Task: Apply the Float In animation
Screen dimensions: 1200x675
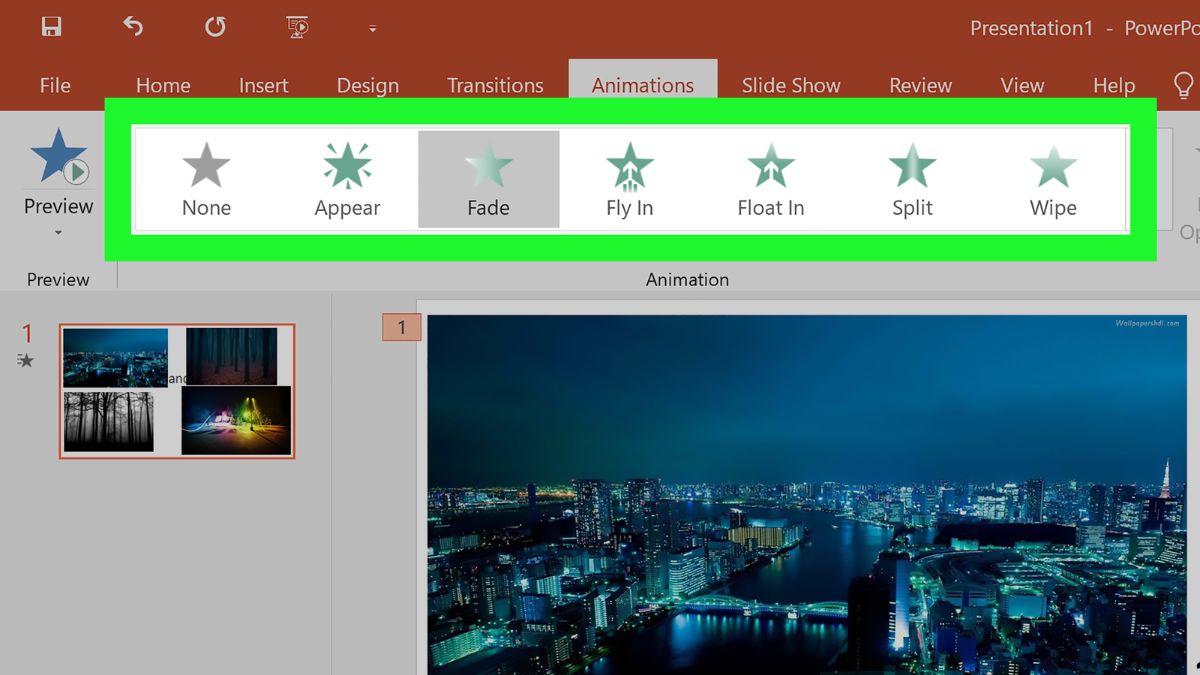Action: [x=770, y=178]
